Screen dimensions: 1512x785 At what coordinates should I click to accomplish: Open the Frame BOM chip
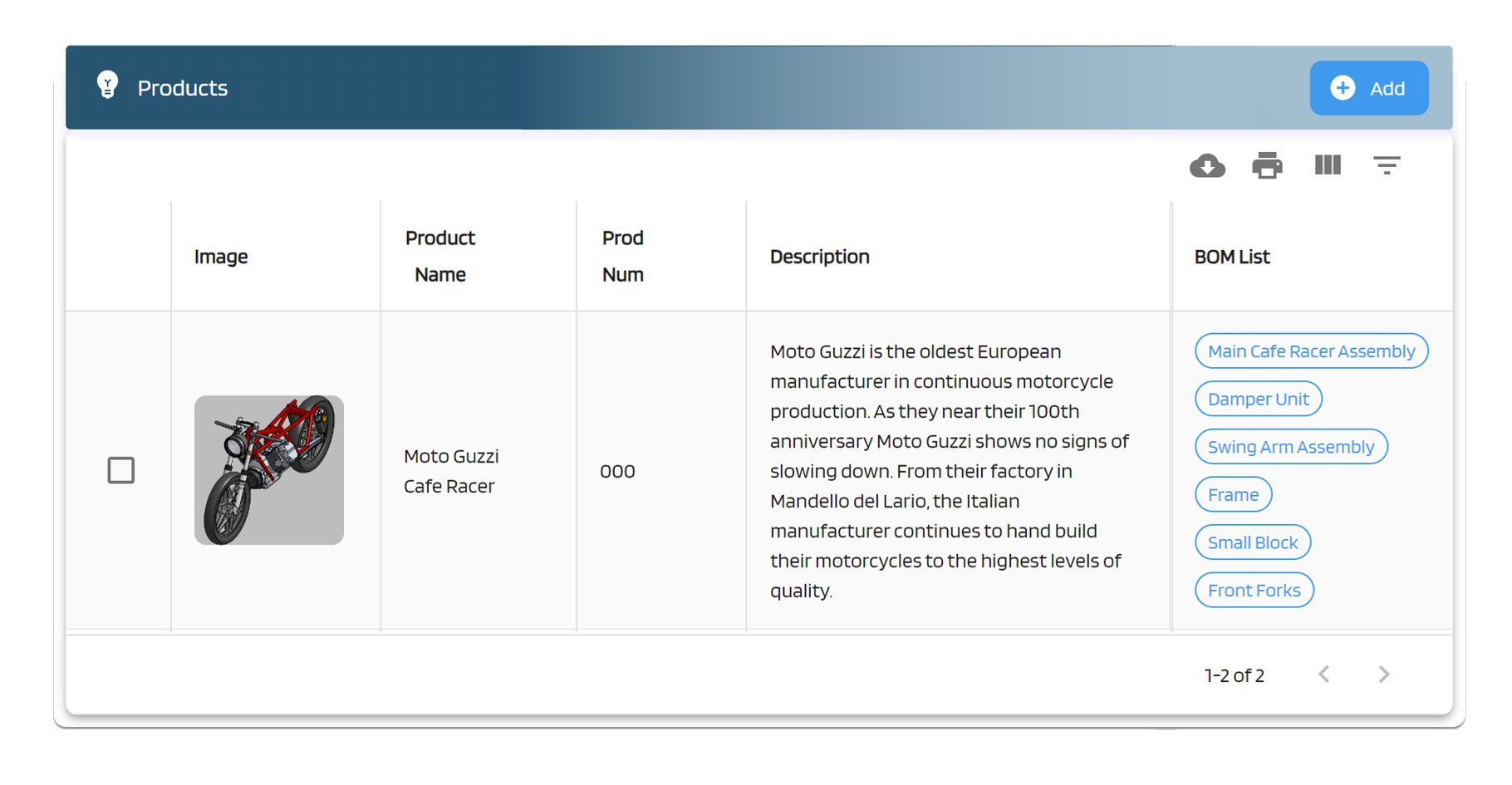(1233, 494)
